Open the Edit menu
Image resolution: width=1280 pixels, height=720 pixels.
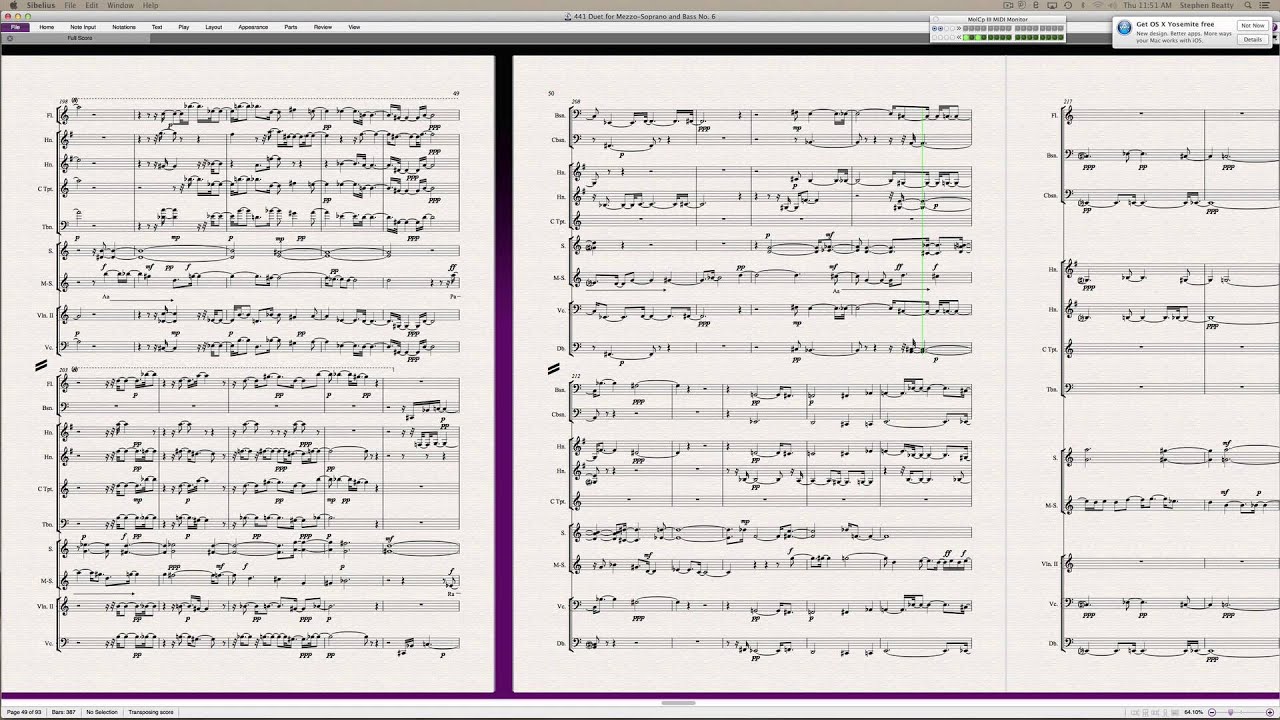point(92,5)
